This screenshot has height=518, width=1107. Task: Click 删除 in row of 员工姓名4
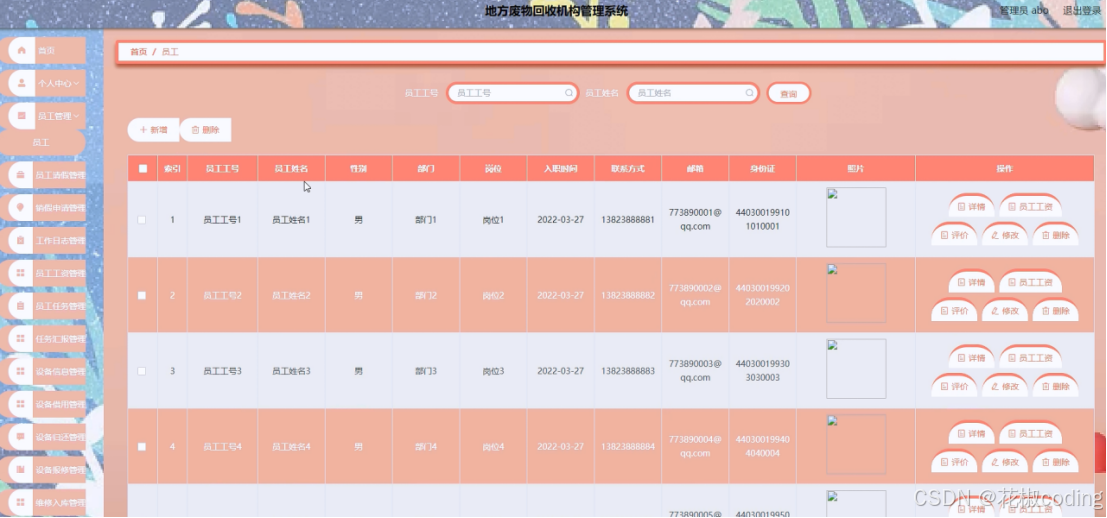(x=1055, y=462)
